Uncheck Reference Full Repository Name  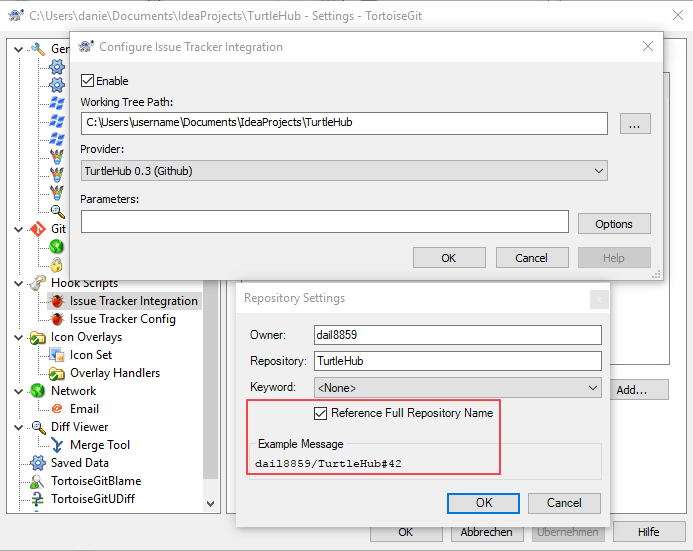(320, 413)
